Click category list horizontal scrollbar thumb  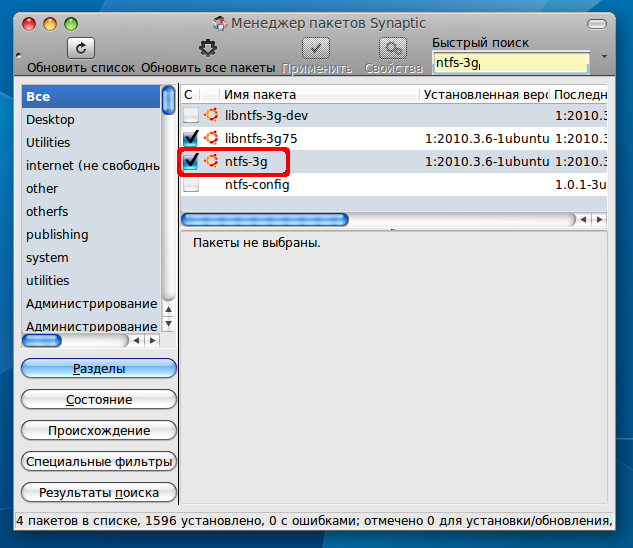[x=42, y=341]
